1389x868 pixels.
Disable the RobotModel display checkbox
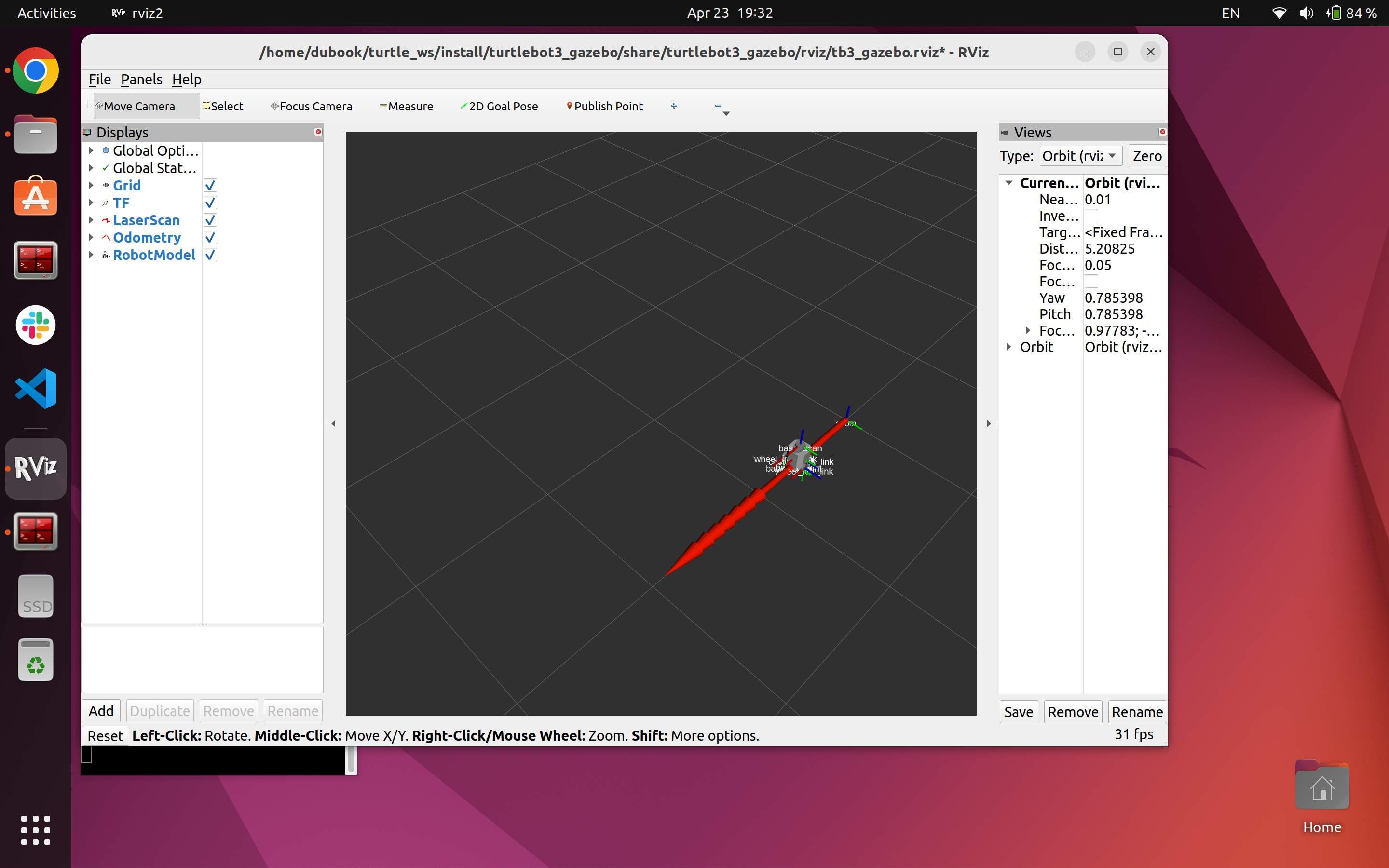pos(210,255)
